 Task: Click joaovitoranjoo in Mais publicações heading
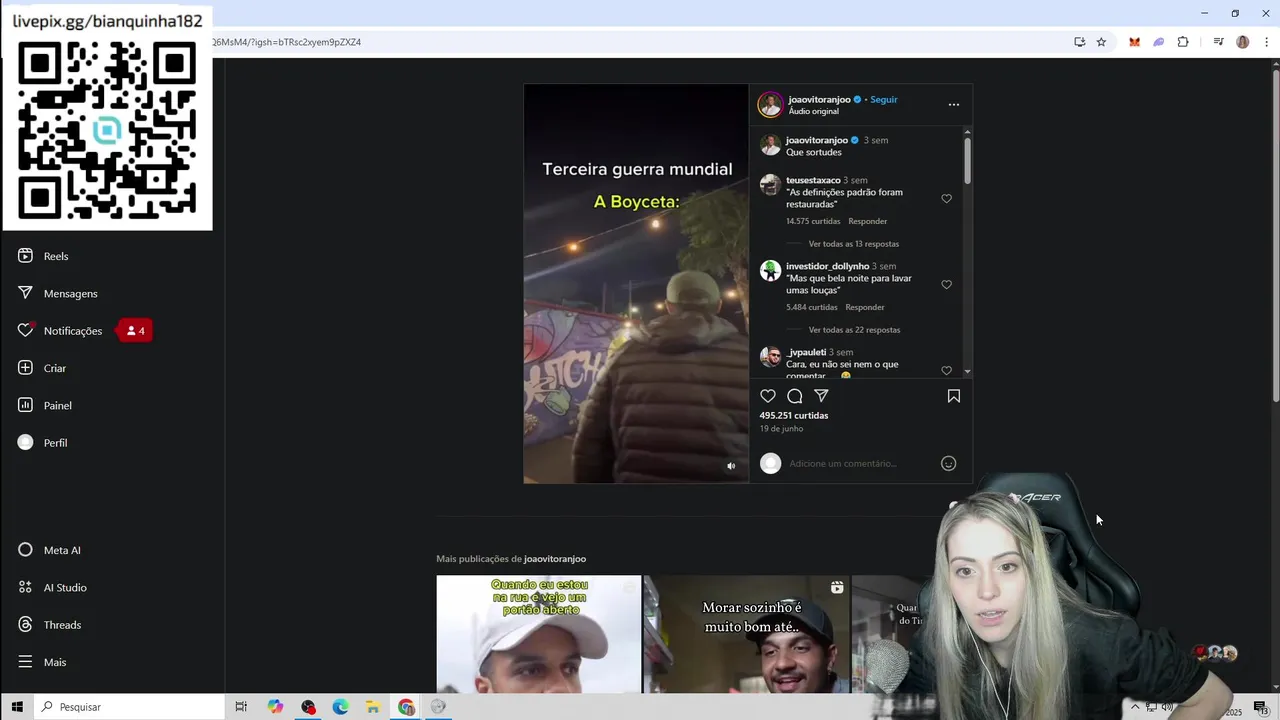click(555, 559)
